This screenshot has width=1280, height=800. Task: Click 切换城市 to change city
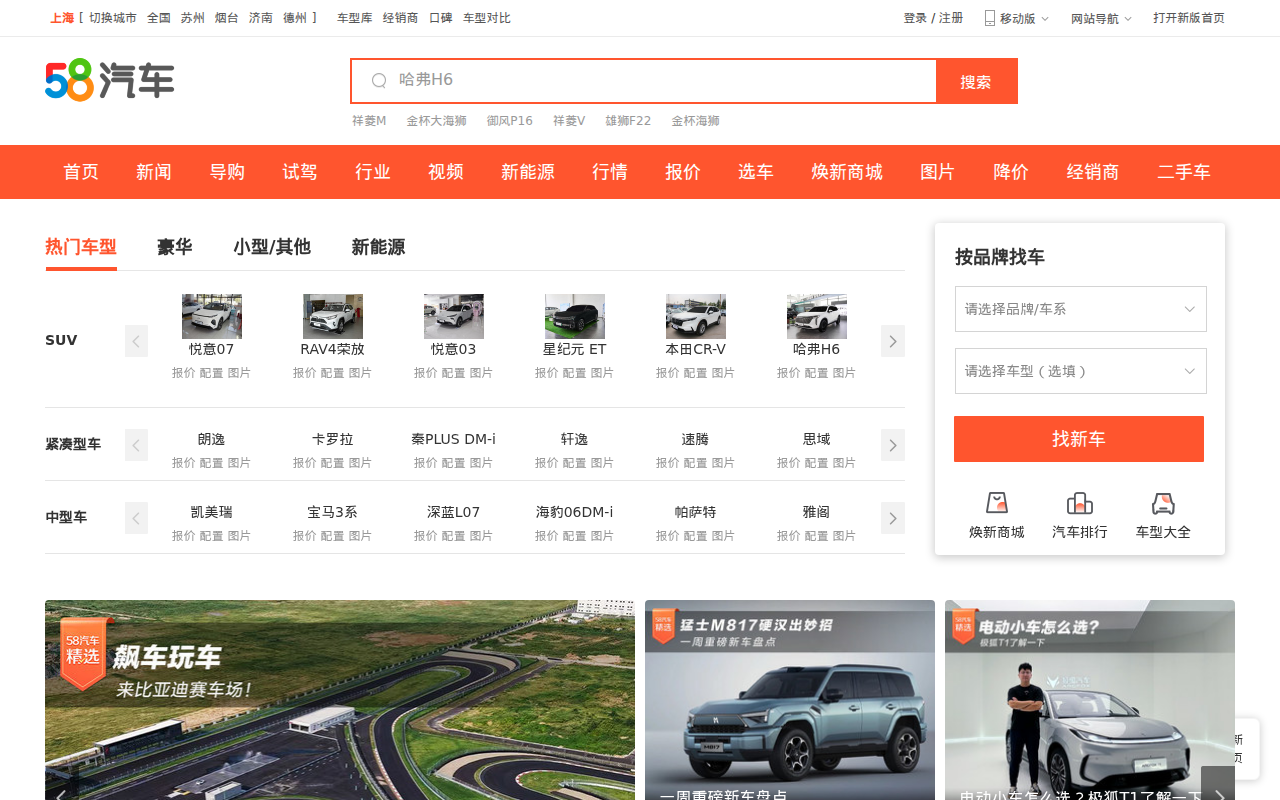click(x=113, y=18)
